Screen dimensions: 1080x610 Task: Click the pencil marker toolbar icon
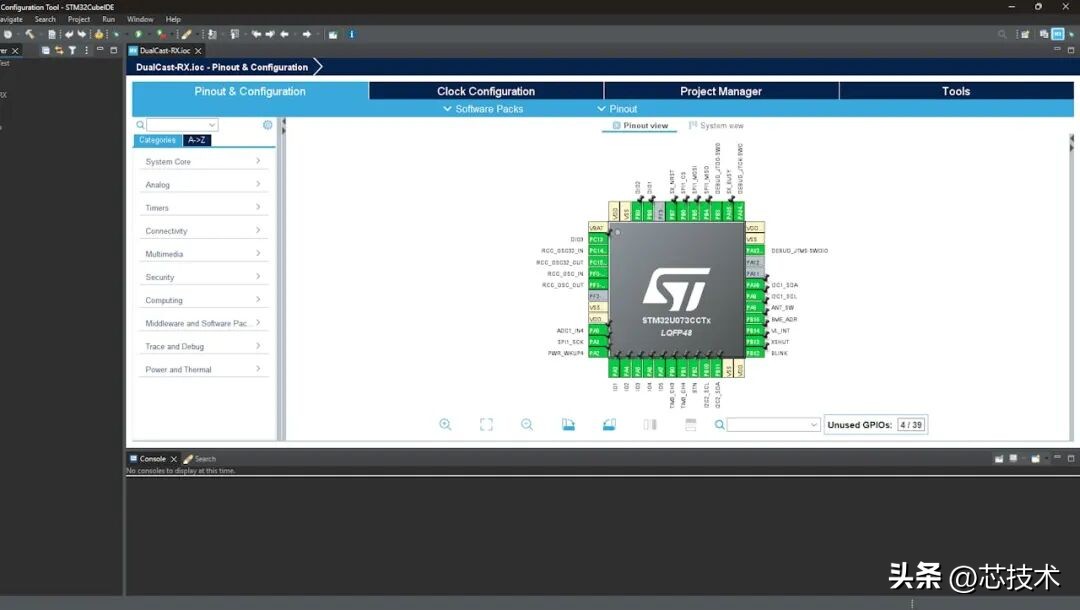[x=186, y=34]
